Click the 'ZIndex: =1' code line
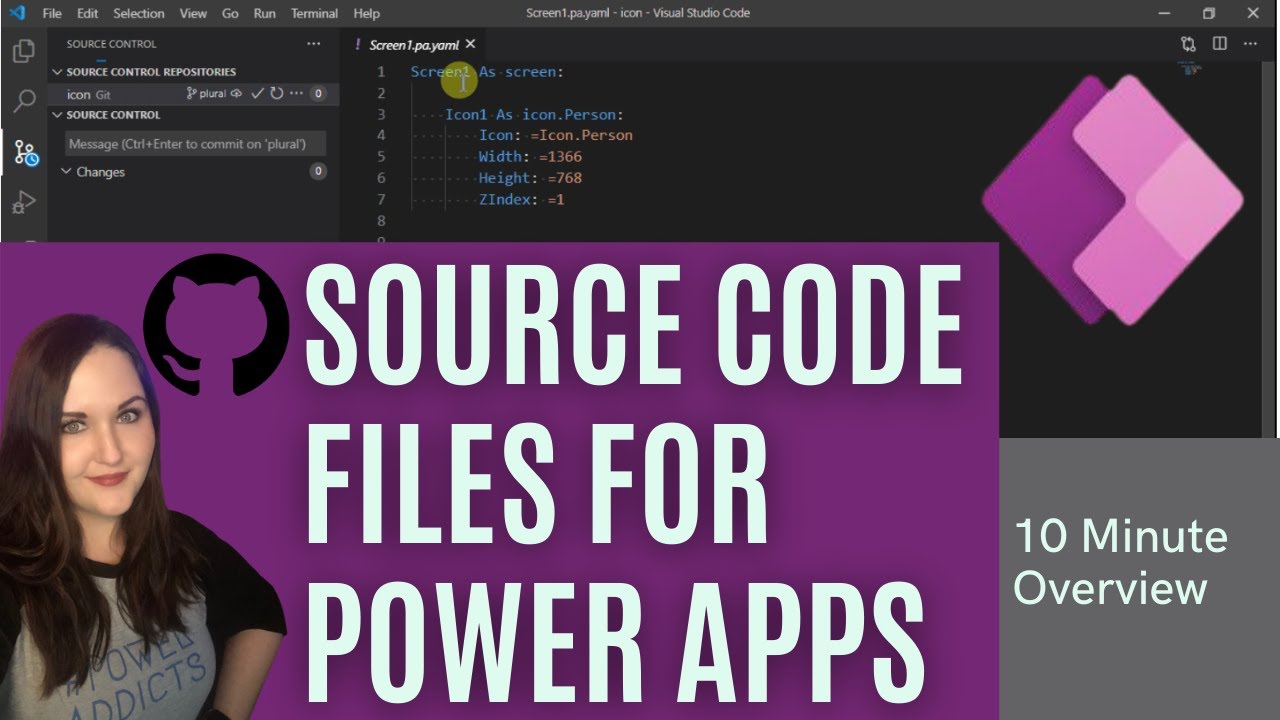Viewport: 1280px width, 720px height. pyautogui.click(x=521, y=200)
